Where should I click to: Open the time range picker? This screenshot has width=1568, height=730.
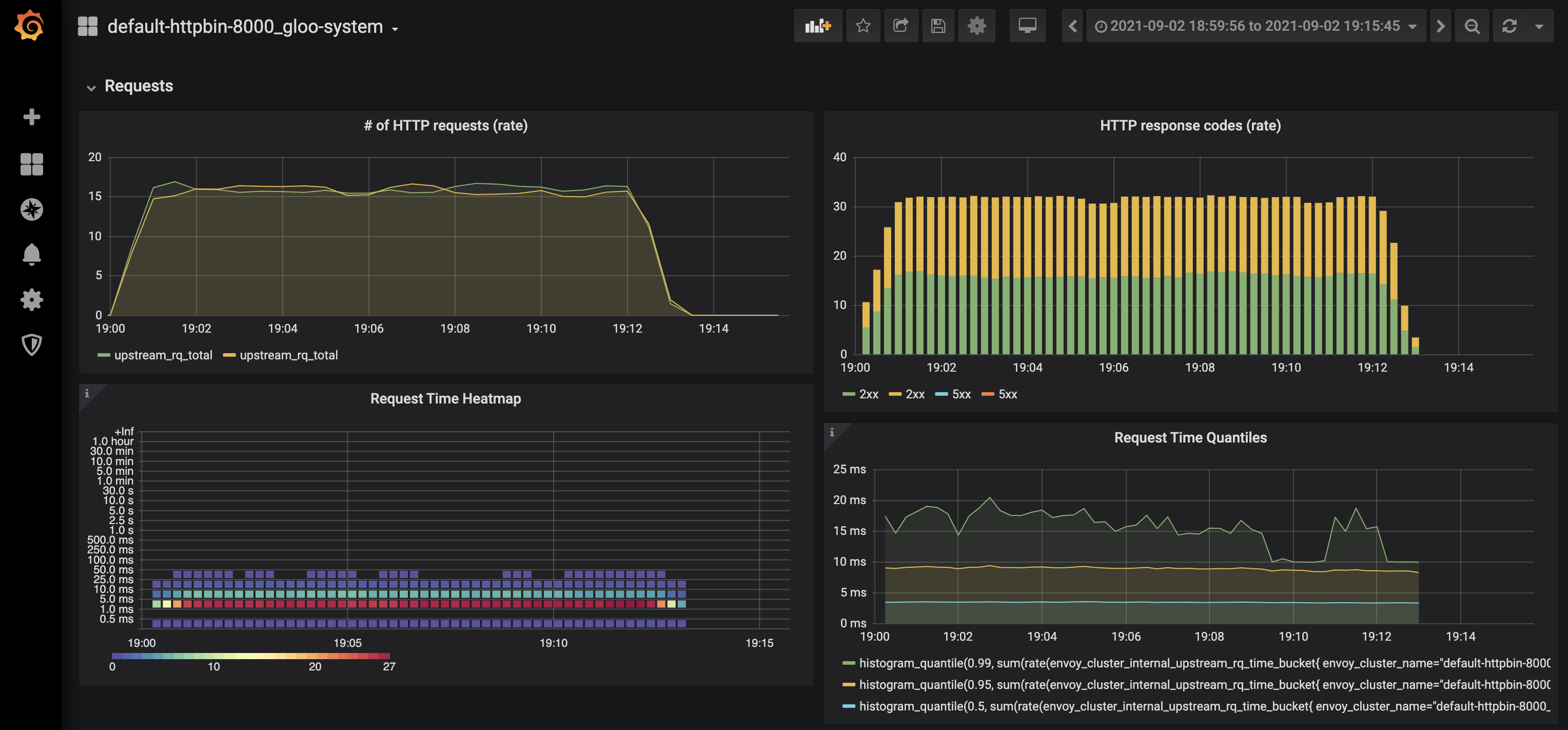1256,26
